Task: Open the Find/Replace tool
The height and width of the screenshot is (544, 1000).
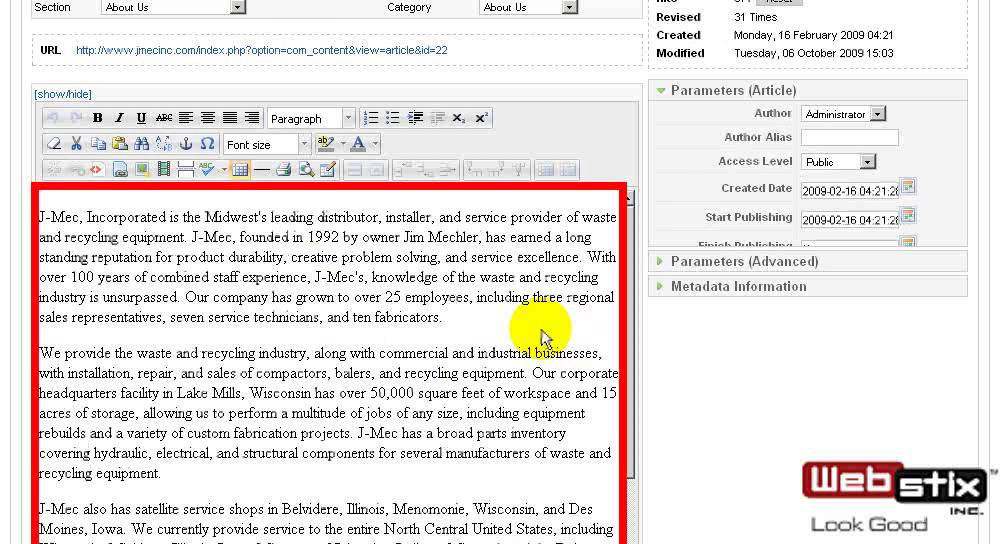Action: (164, 144)
